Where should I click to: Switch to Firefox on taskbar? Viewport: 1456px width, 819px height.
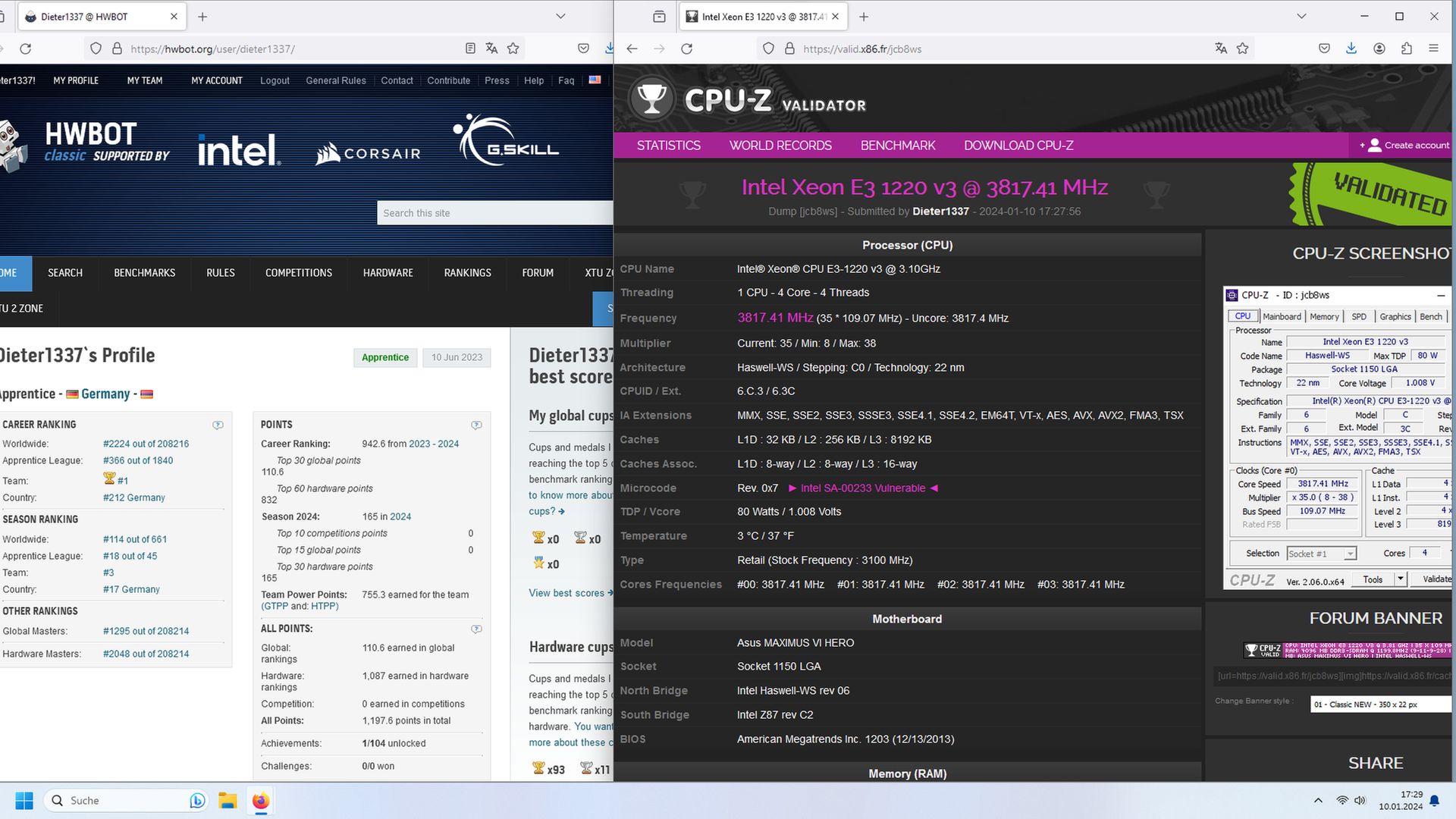(260, 801)
